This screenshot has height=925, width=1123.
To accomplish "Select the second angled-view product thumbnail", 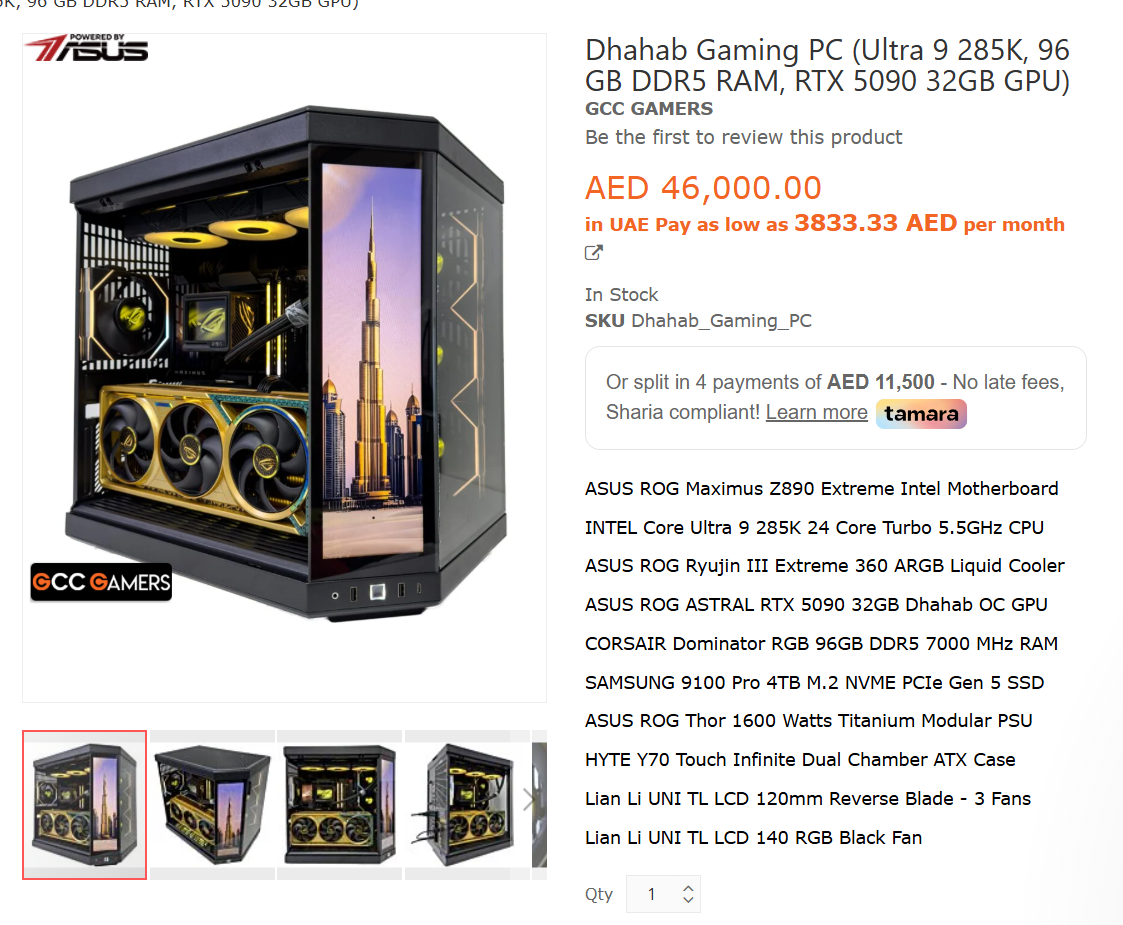I will click(x=213, y=805).
